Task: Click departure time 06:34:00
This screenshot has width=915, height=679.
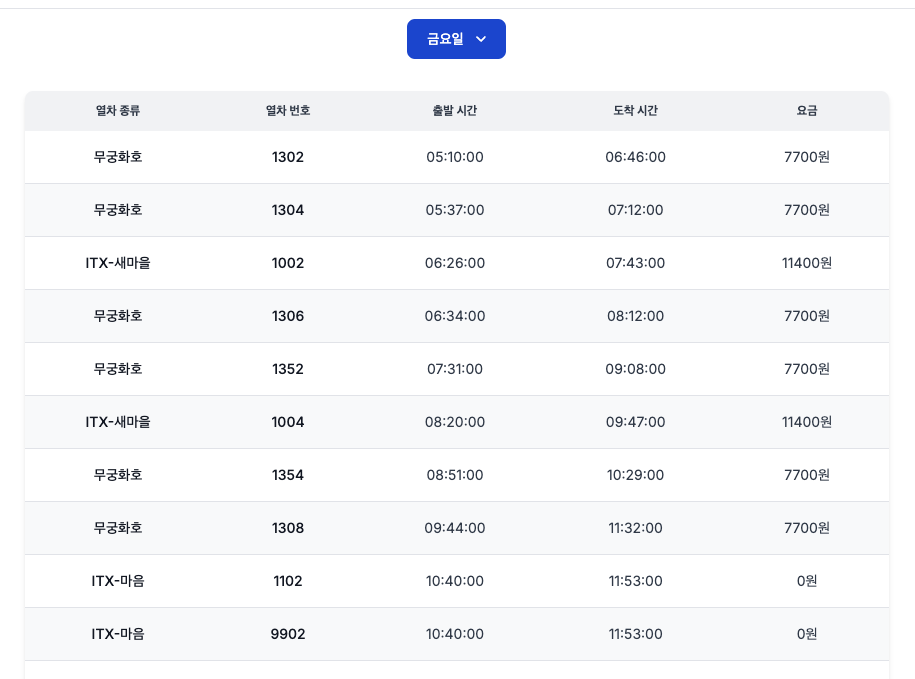Action: click(455, 316)
